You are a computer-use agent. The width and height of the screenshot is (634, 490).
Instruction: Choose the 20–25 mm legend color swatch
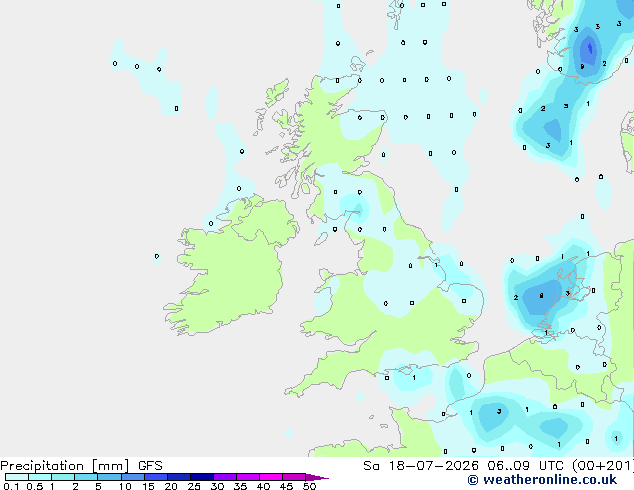tap(179, 477)
